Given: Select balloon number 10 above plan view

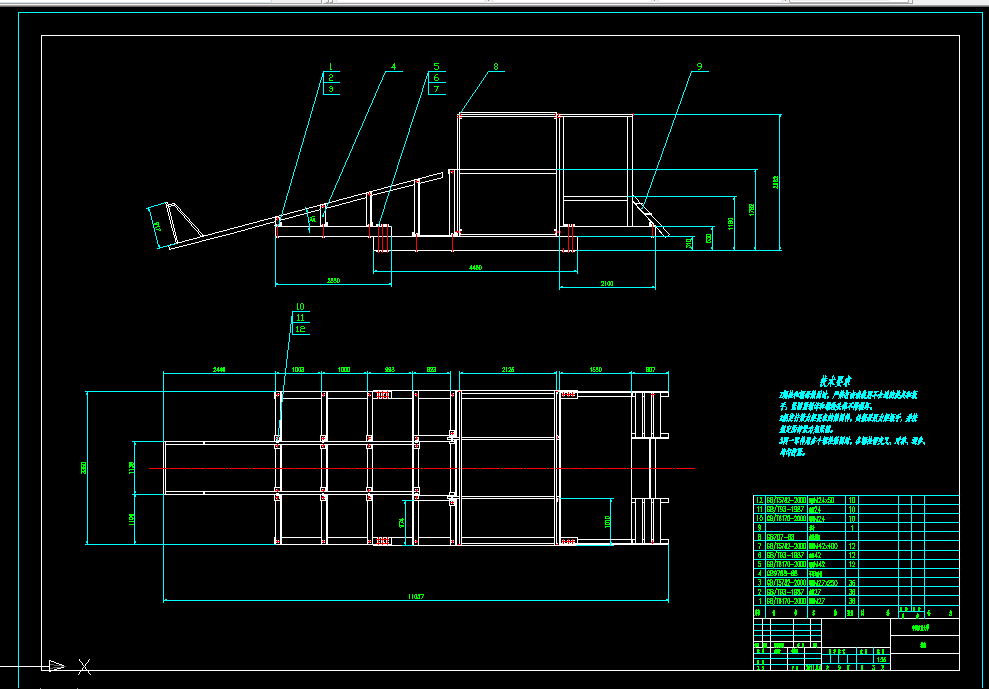Looking at the screenshot, I should 300,307.
